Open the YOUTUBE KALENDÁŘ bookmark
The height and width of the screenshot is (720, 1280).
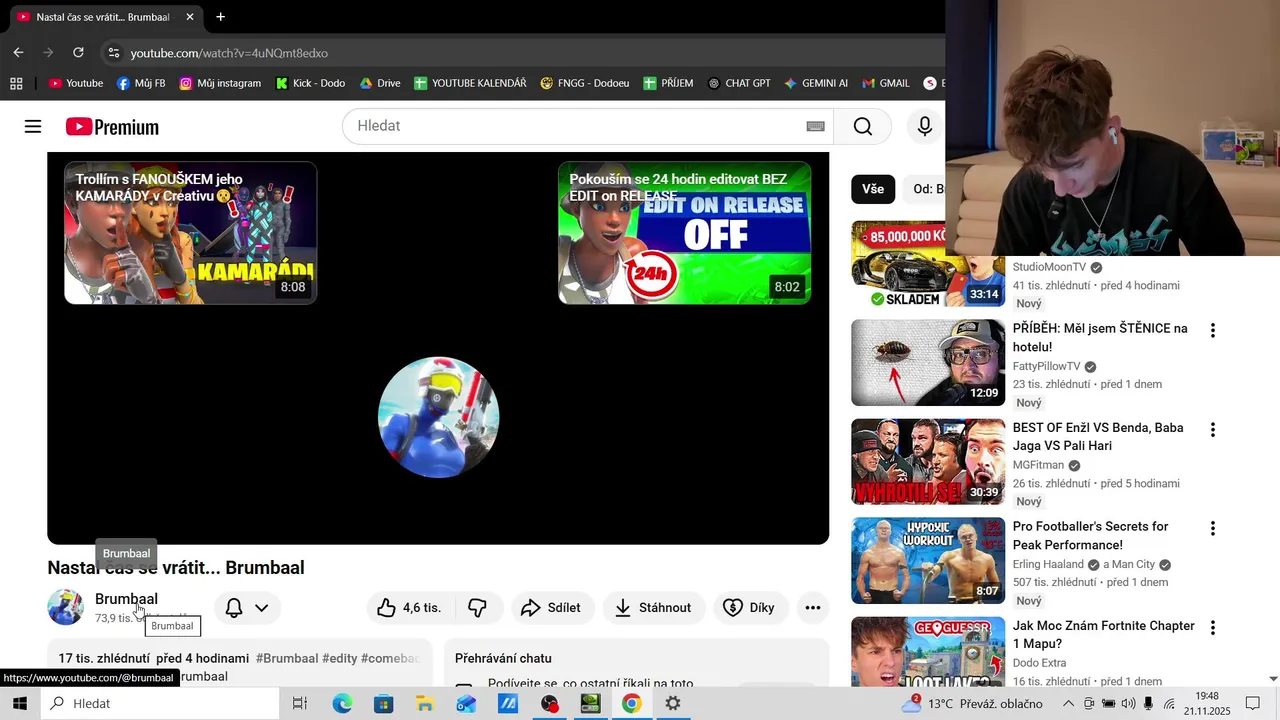click(470, 83)
